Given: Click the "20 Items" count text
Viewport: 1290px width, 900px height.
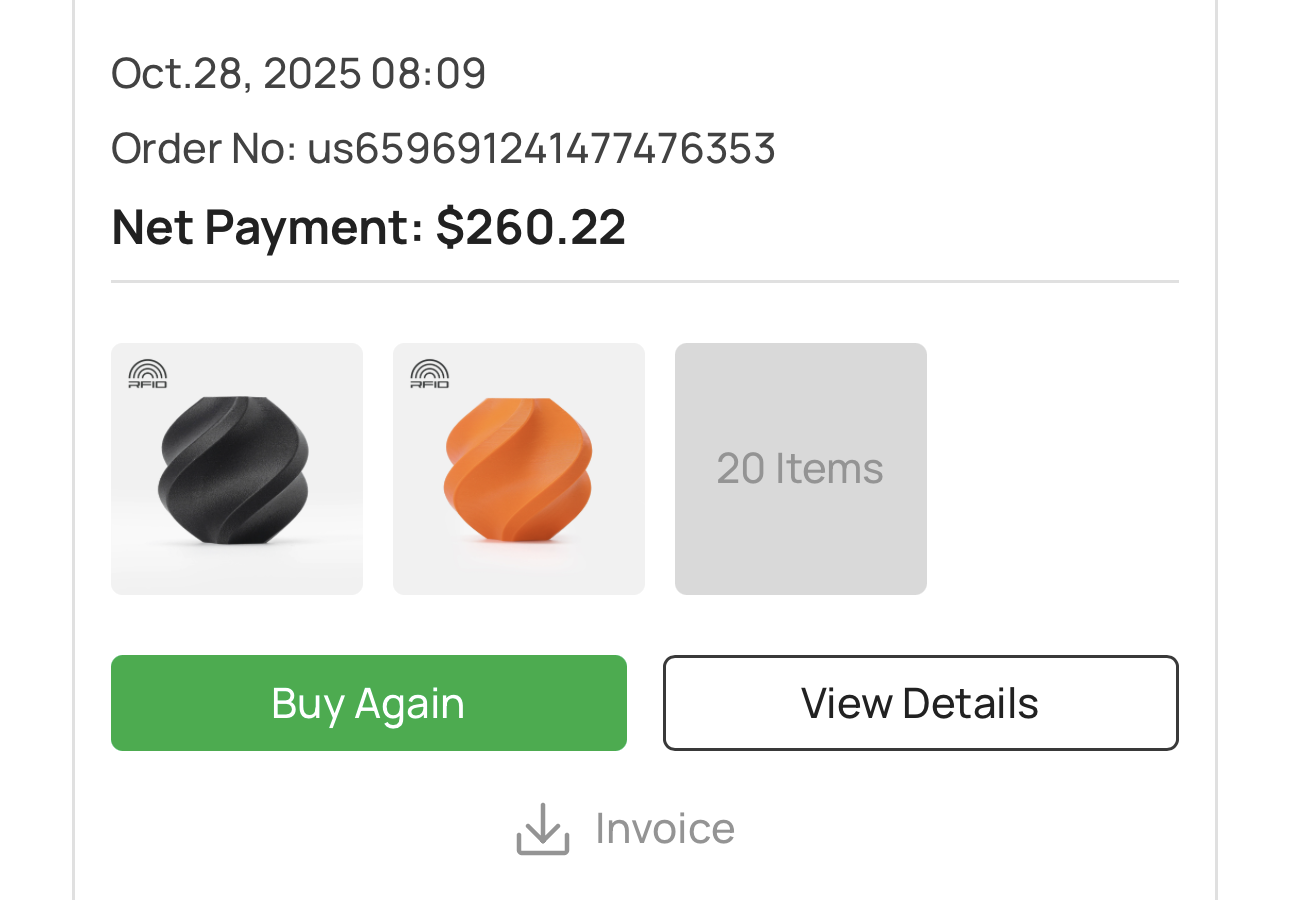Looking at the screenshot, I should pyautogui.click(x=800, y=469).
